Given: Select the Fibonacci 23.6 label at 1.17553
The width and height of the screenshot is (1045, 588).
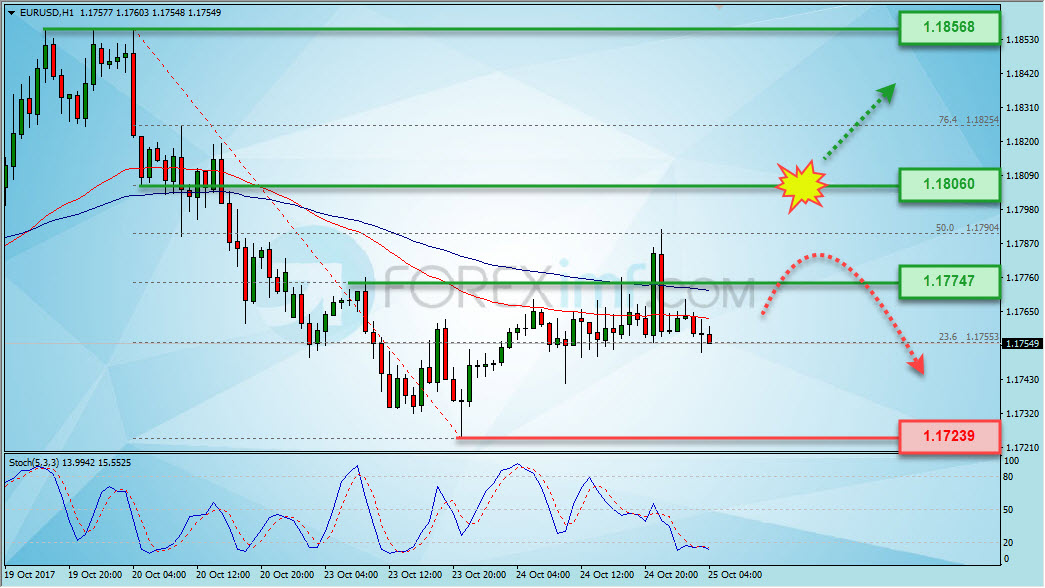Looking at the screenshot, I should click(968, 337).
